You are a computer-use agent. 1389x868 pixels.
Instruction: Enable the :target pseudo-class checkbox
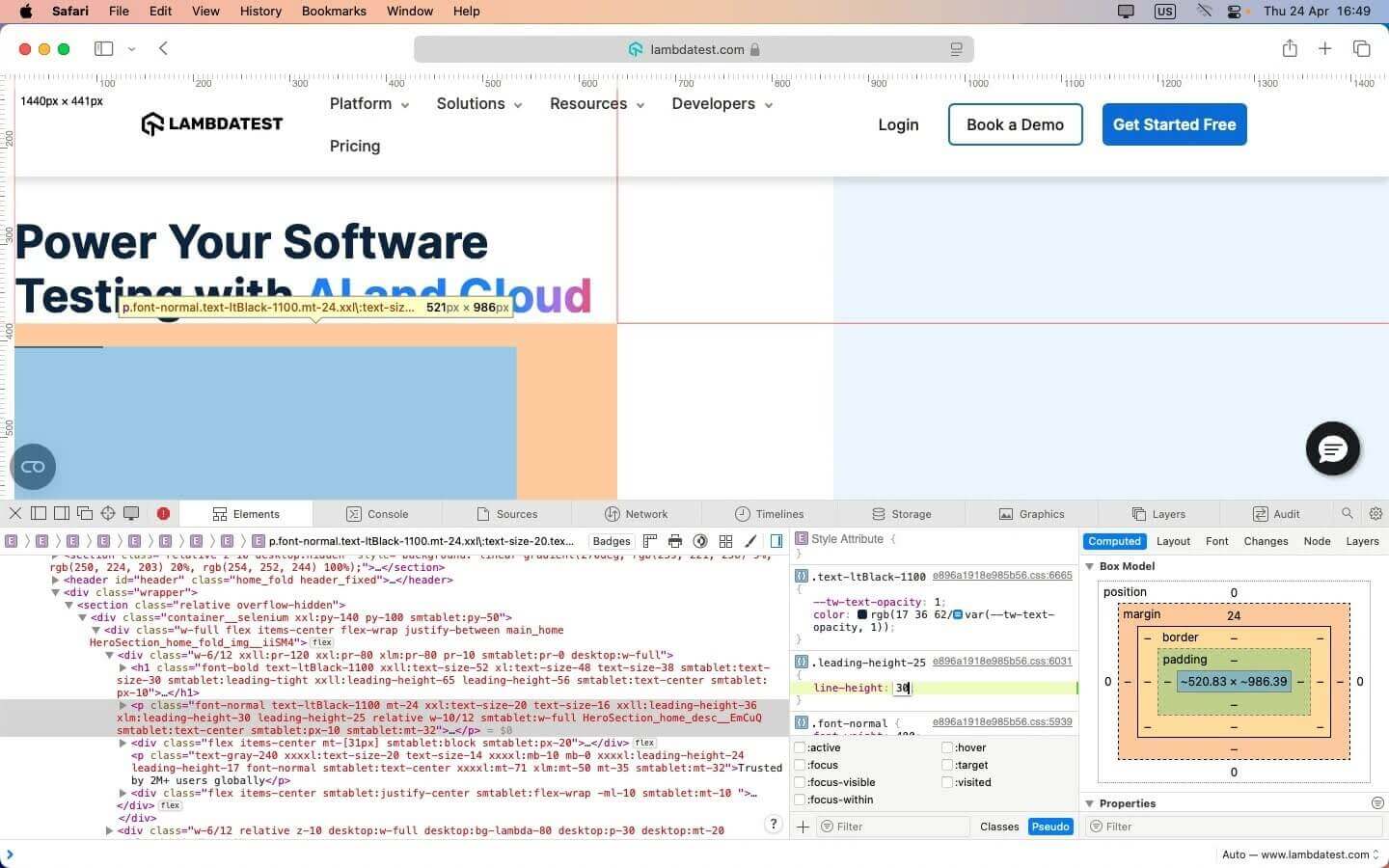tap(947, 766)
